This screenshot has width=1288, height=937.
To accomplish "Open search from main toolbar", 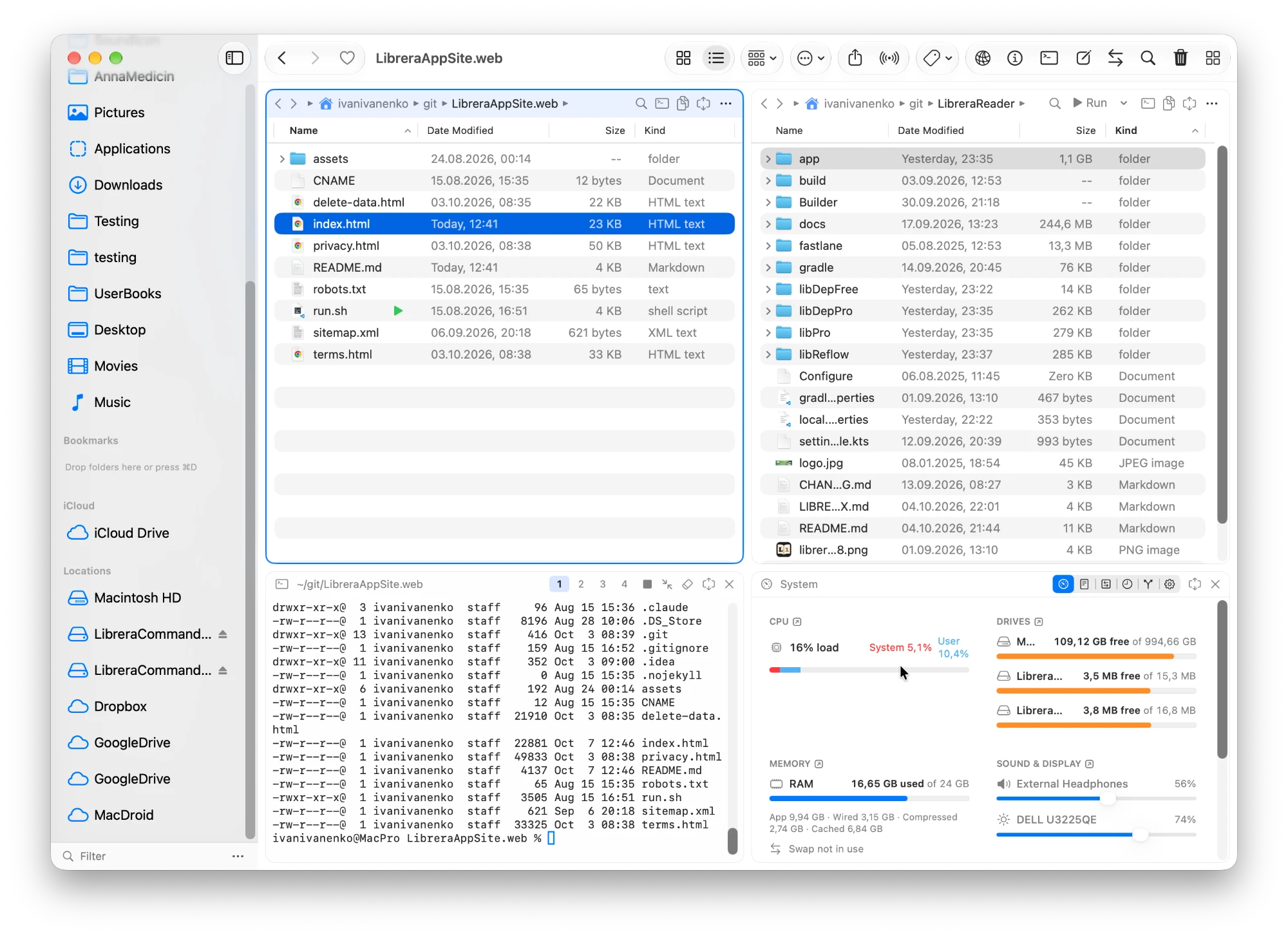I will tap(1148, 58).
